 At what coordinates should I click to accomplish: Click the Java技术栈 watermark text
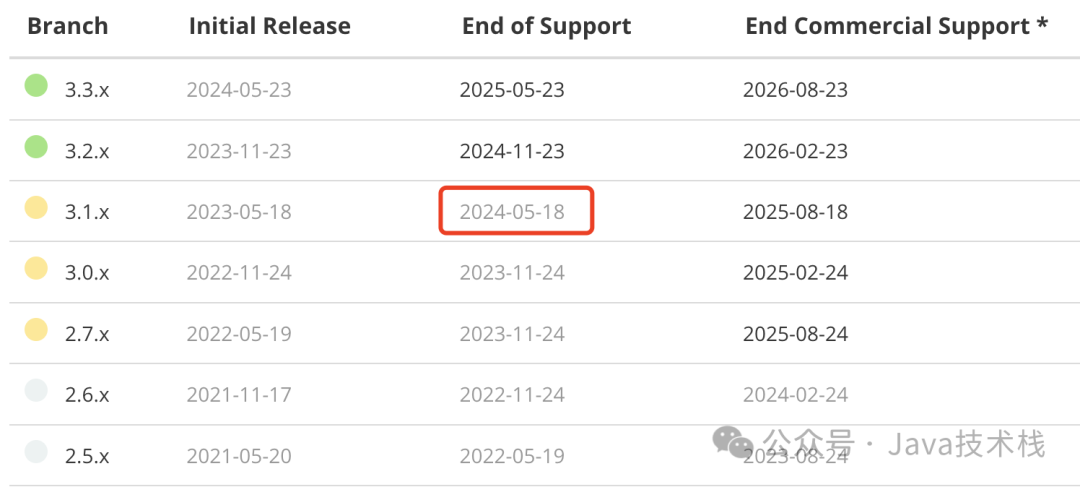[966, 443]
